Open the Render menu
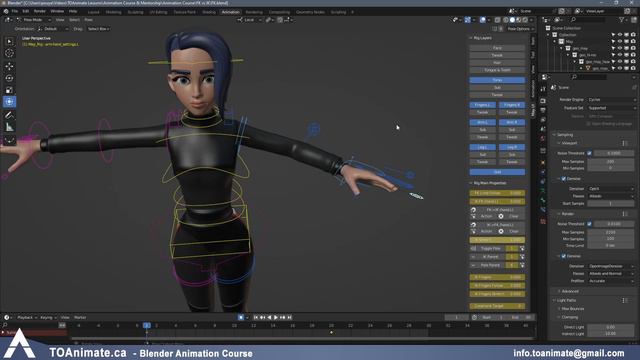Screen dimensions: 640x360 tap(40, 11)
